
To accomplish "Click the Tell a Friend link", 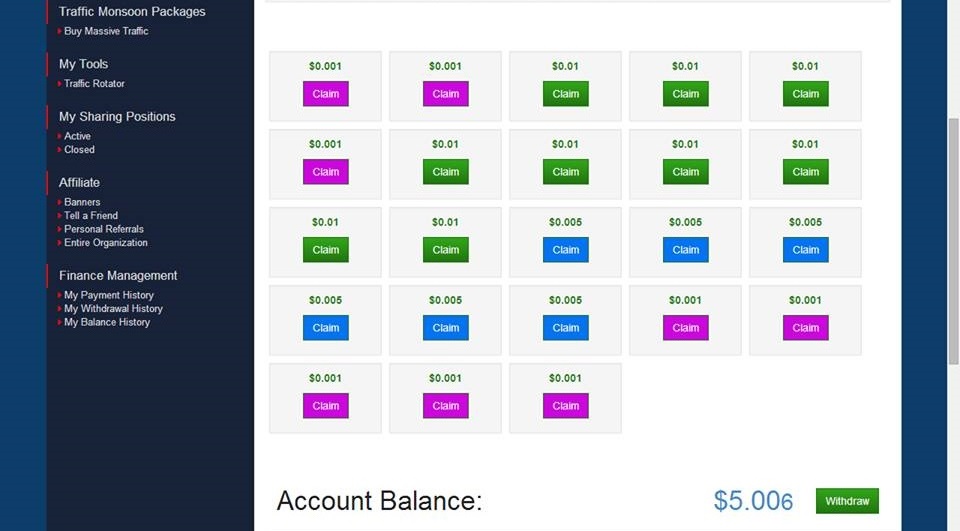I will tap(91, 216).
